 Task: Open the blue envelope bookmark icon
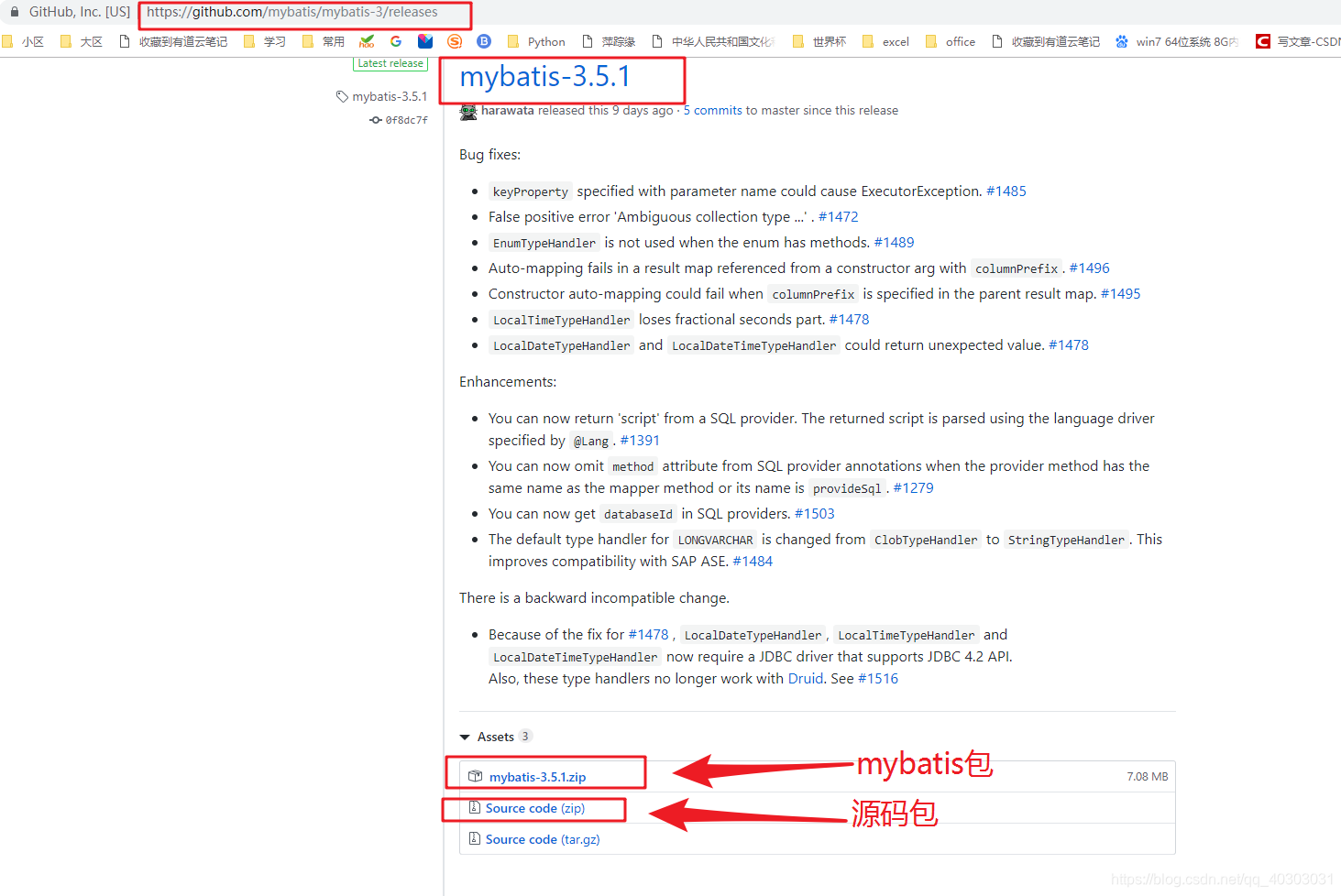coord(425,41)
